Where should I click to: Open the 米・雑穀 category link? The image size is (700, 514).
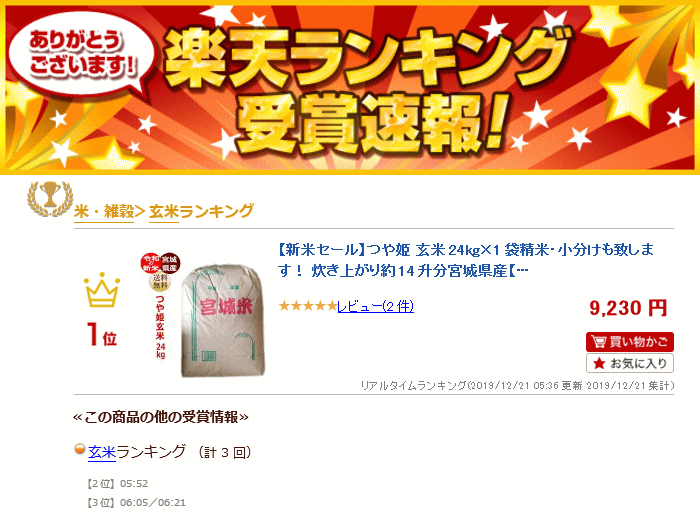pos(104,211)
